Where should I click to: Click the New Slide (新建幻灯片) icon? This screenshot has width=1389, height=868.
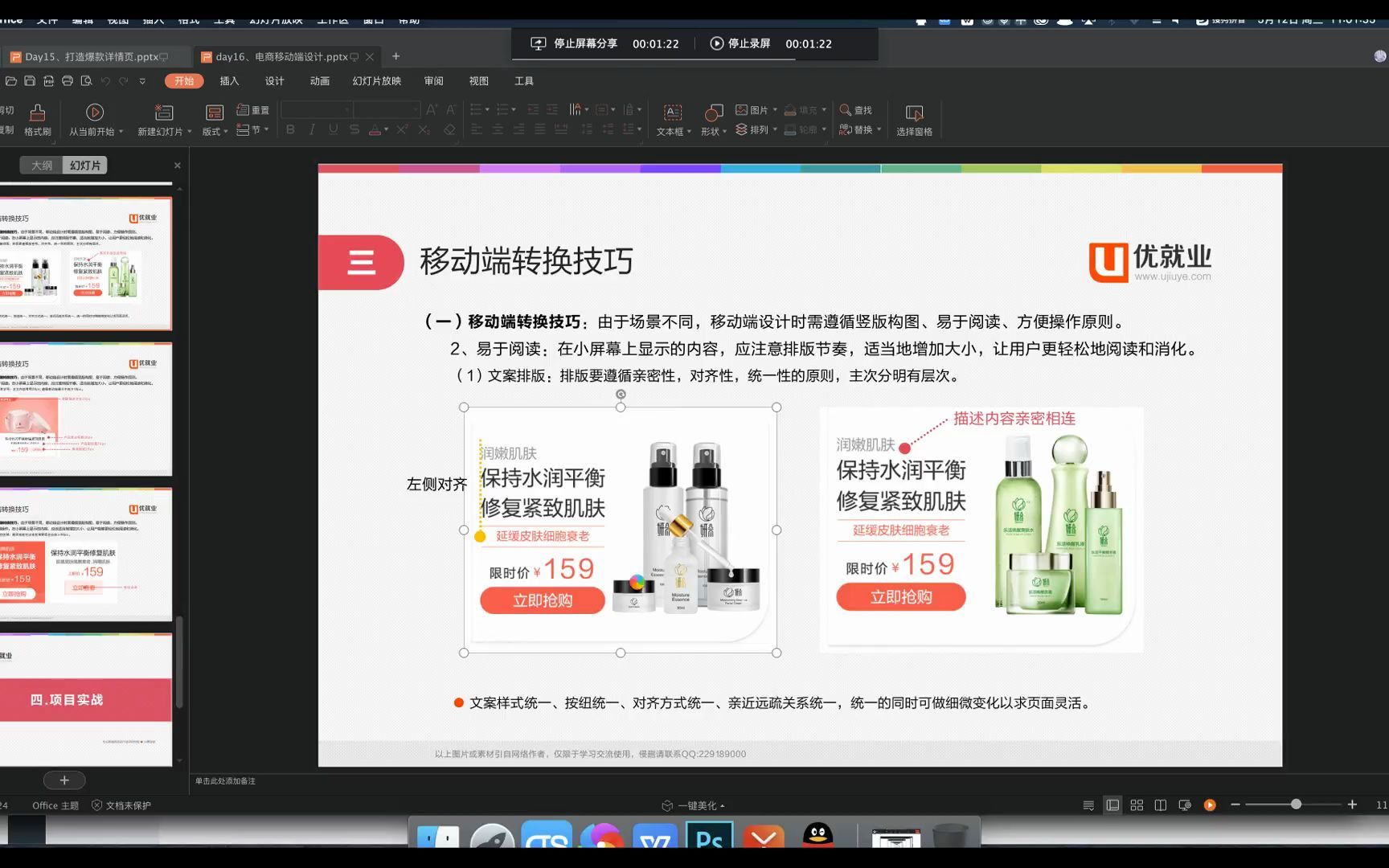click(x=164, y=112)
